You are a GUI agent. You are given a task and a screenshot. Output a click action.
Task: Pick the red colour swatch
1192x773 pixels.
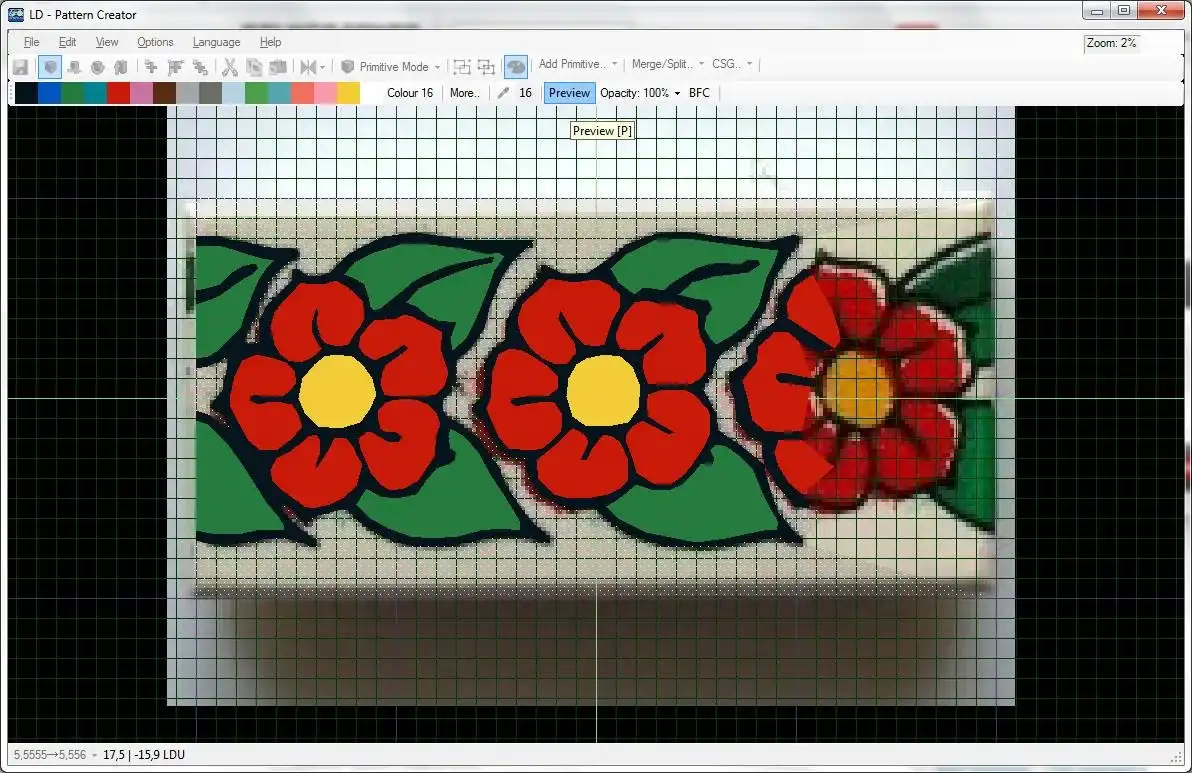pyautogui.click(x=119, y=93)
